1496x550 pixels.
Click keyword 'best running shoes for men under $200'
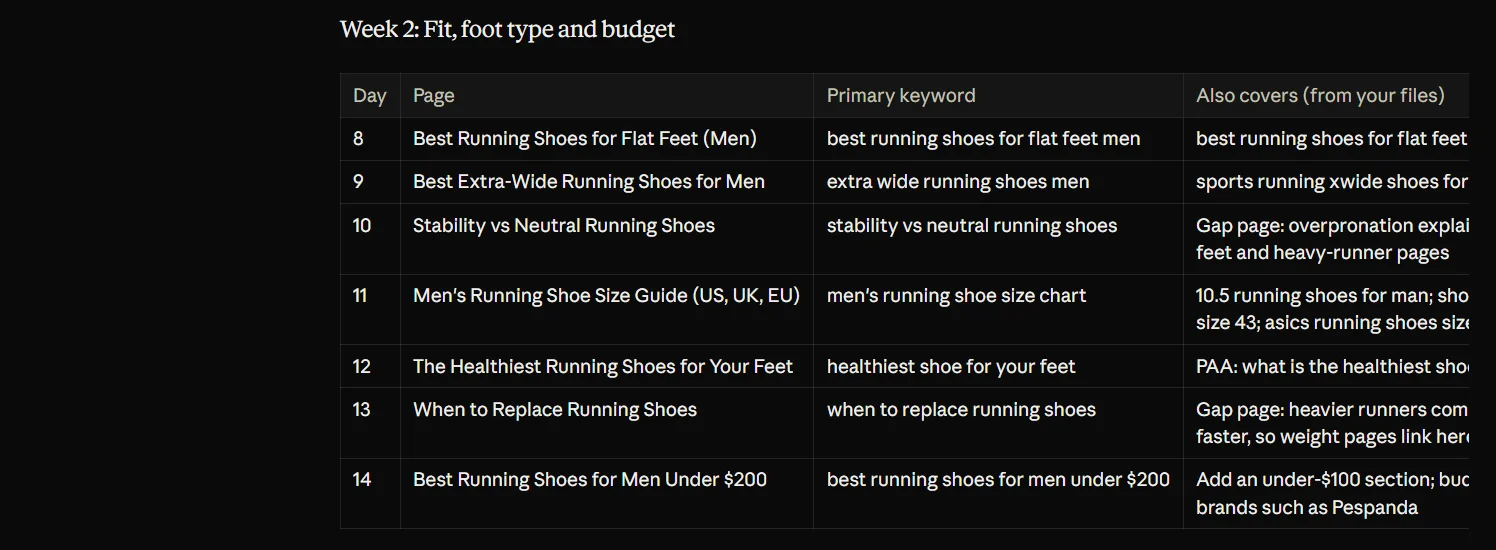click(998, 480)
